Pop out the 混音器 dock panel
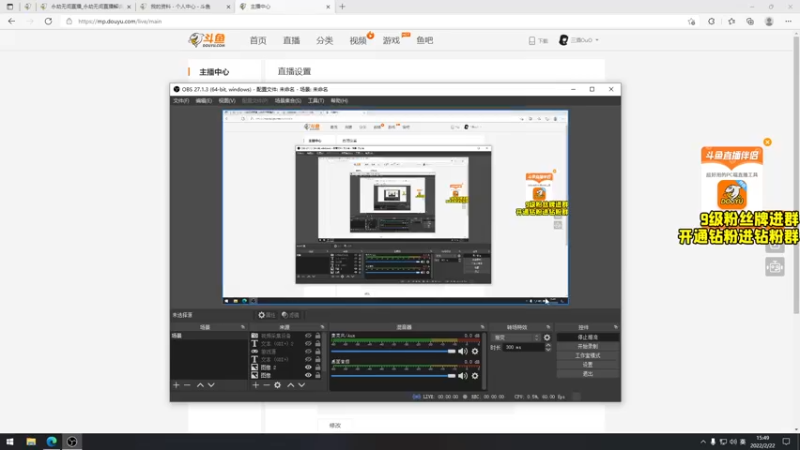This screenshot has height=450, width=800. click(x=482, y=327)
